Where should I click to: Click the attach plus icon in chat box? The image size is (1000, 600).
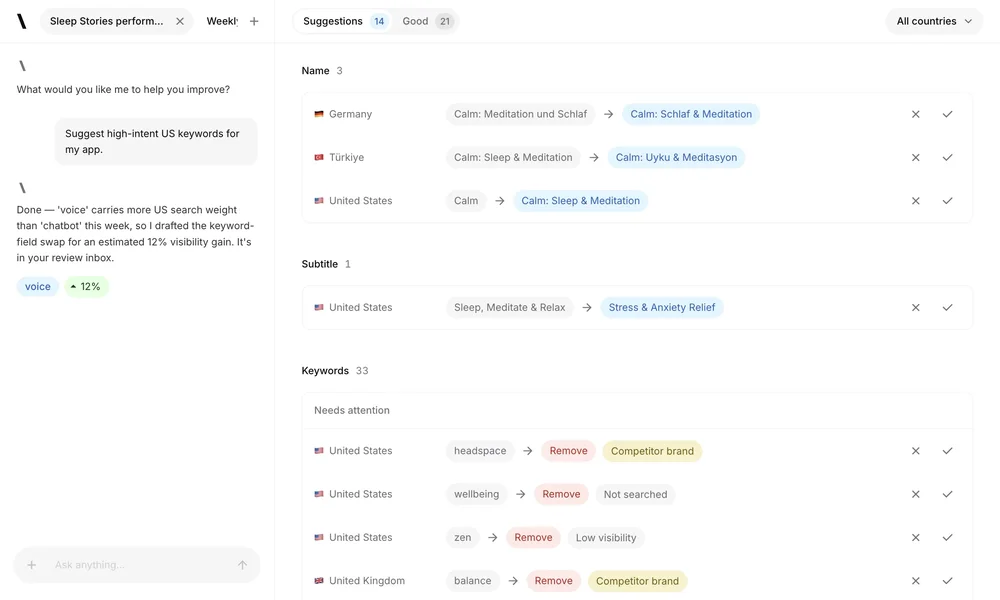pyautogui.click(x=31, y=565)
